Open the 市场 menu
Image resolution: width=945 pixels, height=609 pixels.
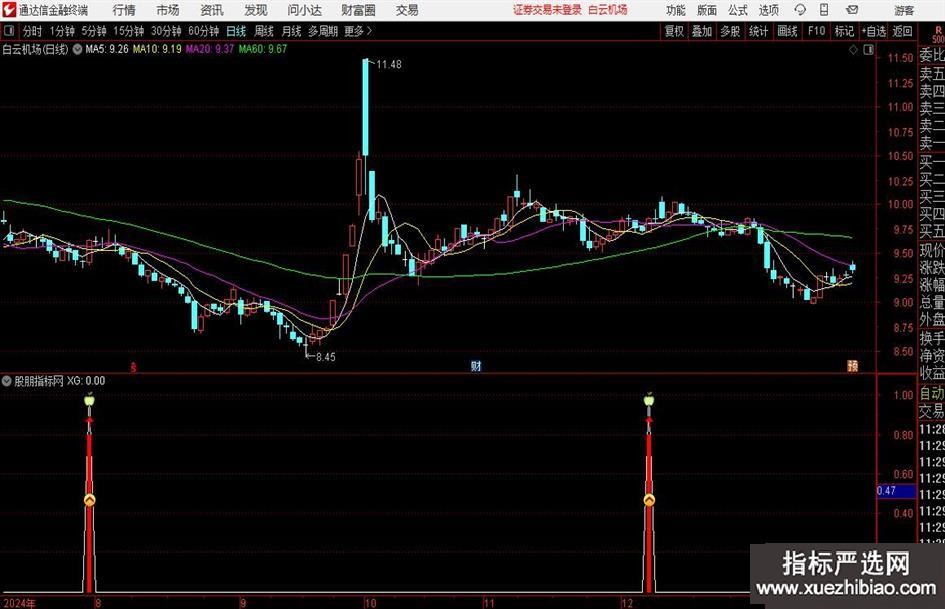click(x=168, y=10)
